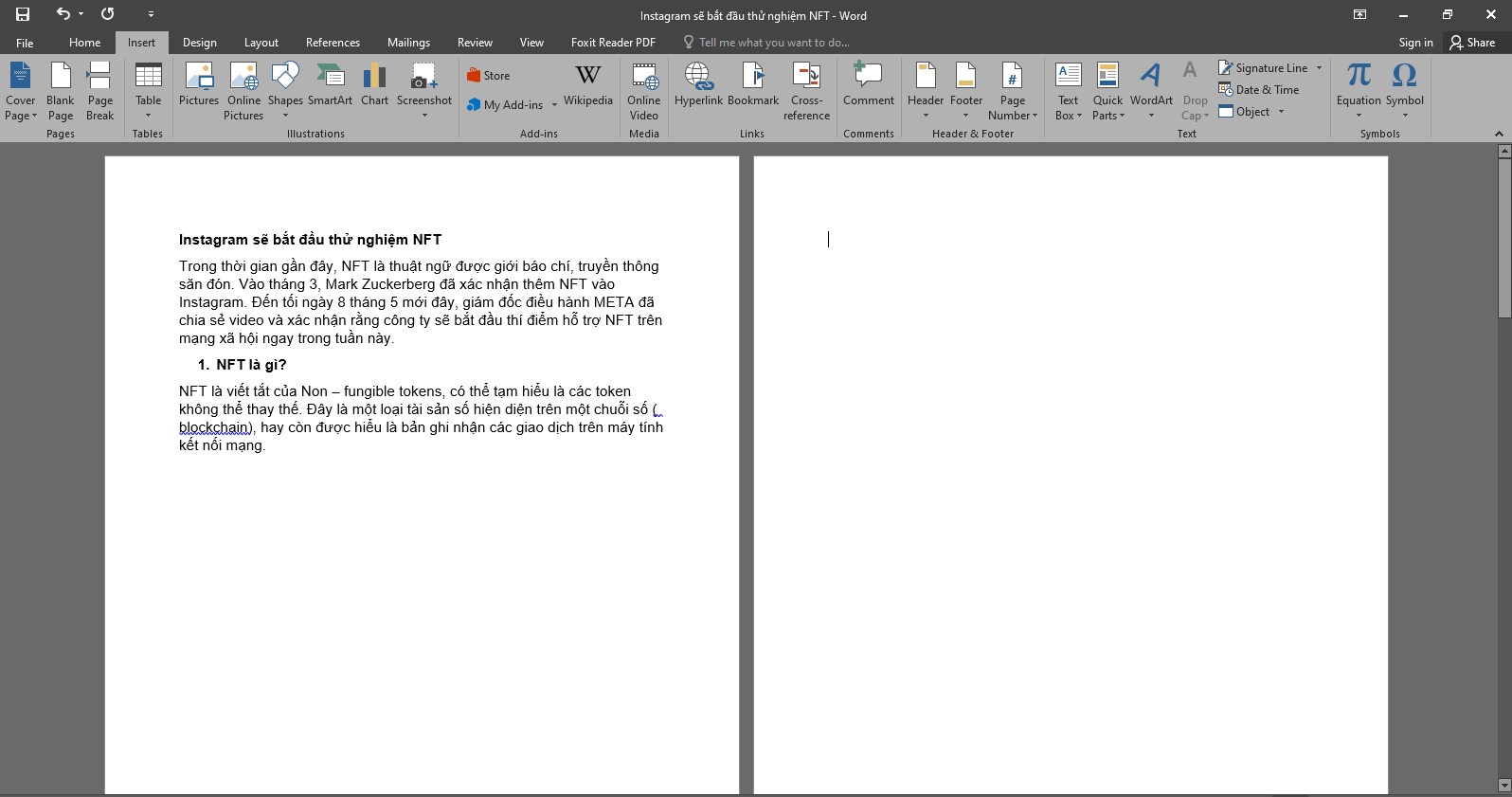Insert an Object
The width and height of the screenshot is (1512, 797).
pyautogui.click(x=1245, y=112)
